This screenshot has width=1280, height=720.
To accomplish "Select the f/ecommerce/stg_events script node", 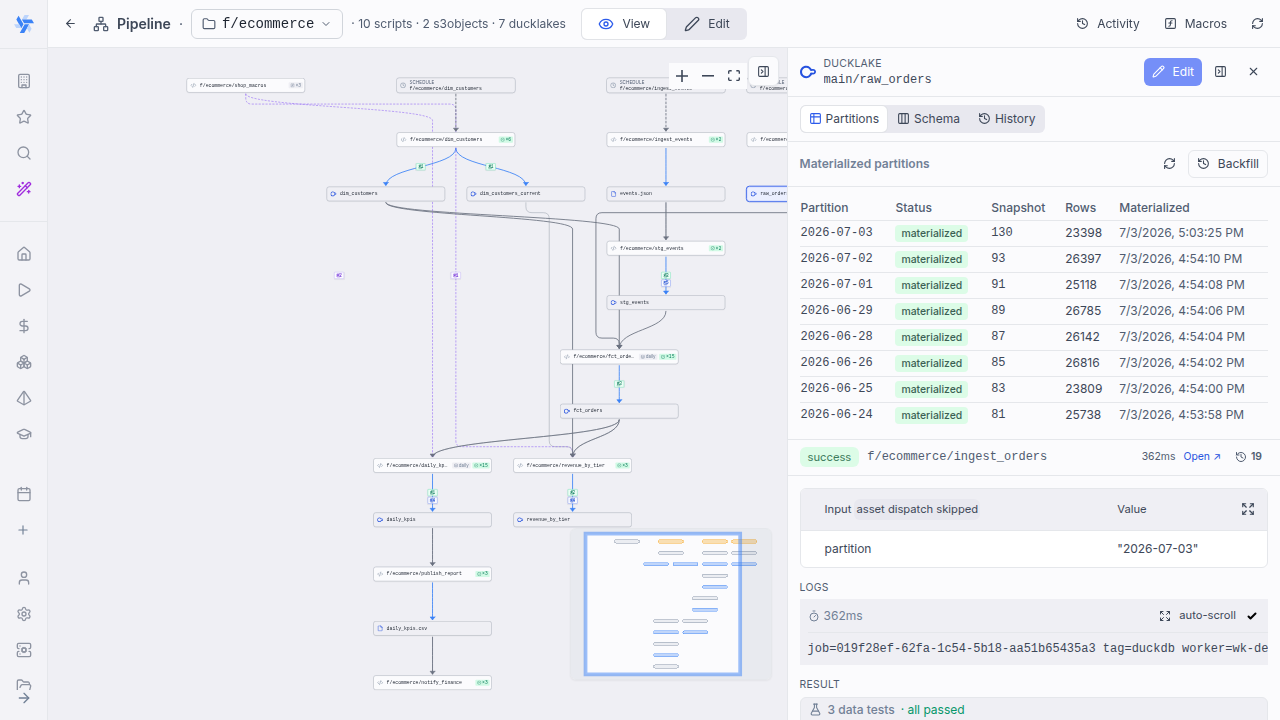I will click(665, 248).
